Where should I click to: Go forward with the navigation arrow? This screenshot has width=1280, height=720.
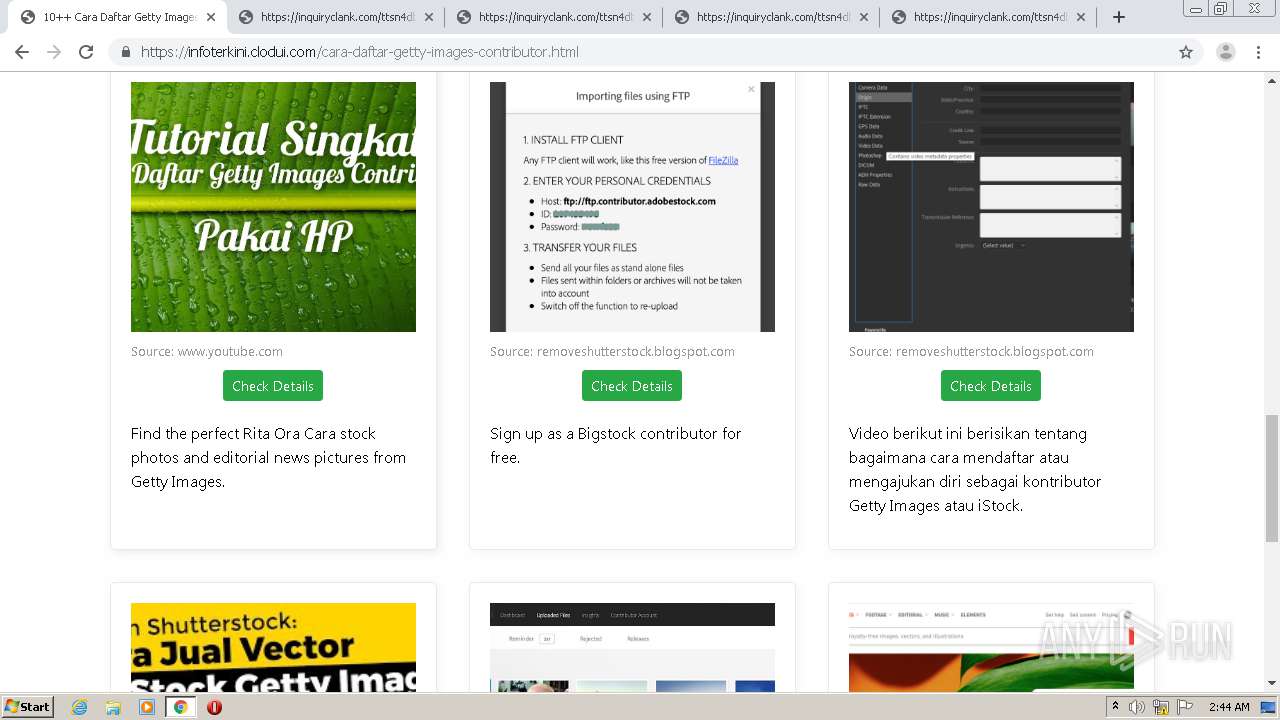[54, 52]
